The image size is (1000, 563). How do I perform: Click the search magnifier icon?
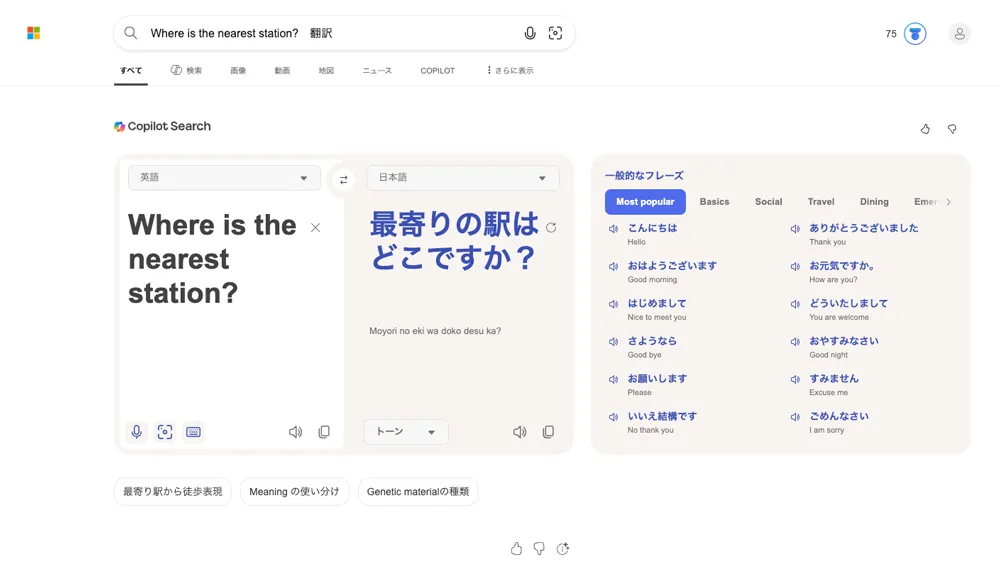click(x=131, y=33)
